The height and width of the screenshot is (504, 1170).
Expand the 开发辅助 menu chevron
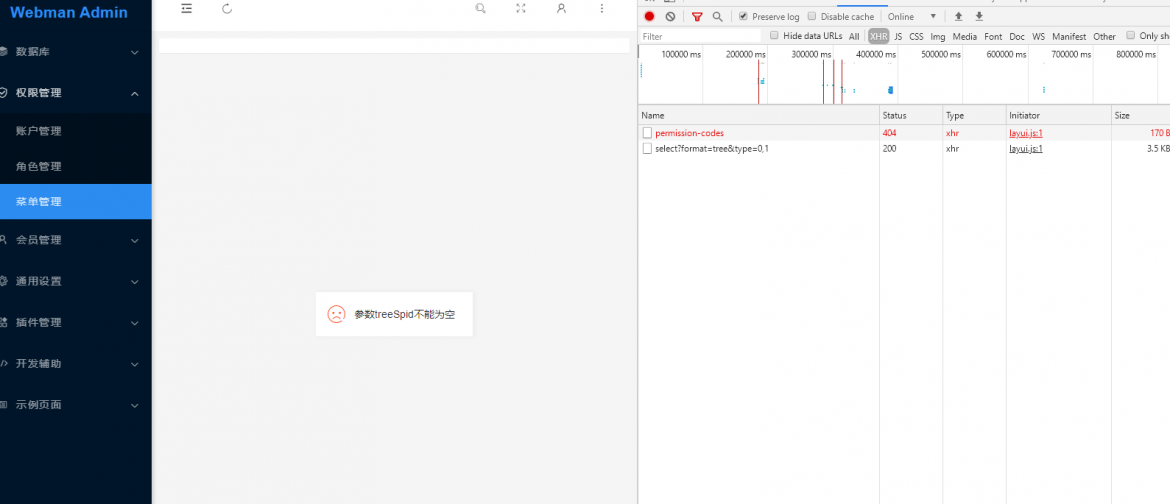click(135, 364)
